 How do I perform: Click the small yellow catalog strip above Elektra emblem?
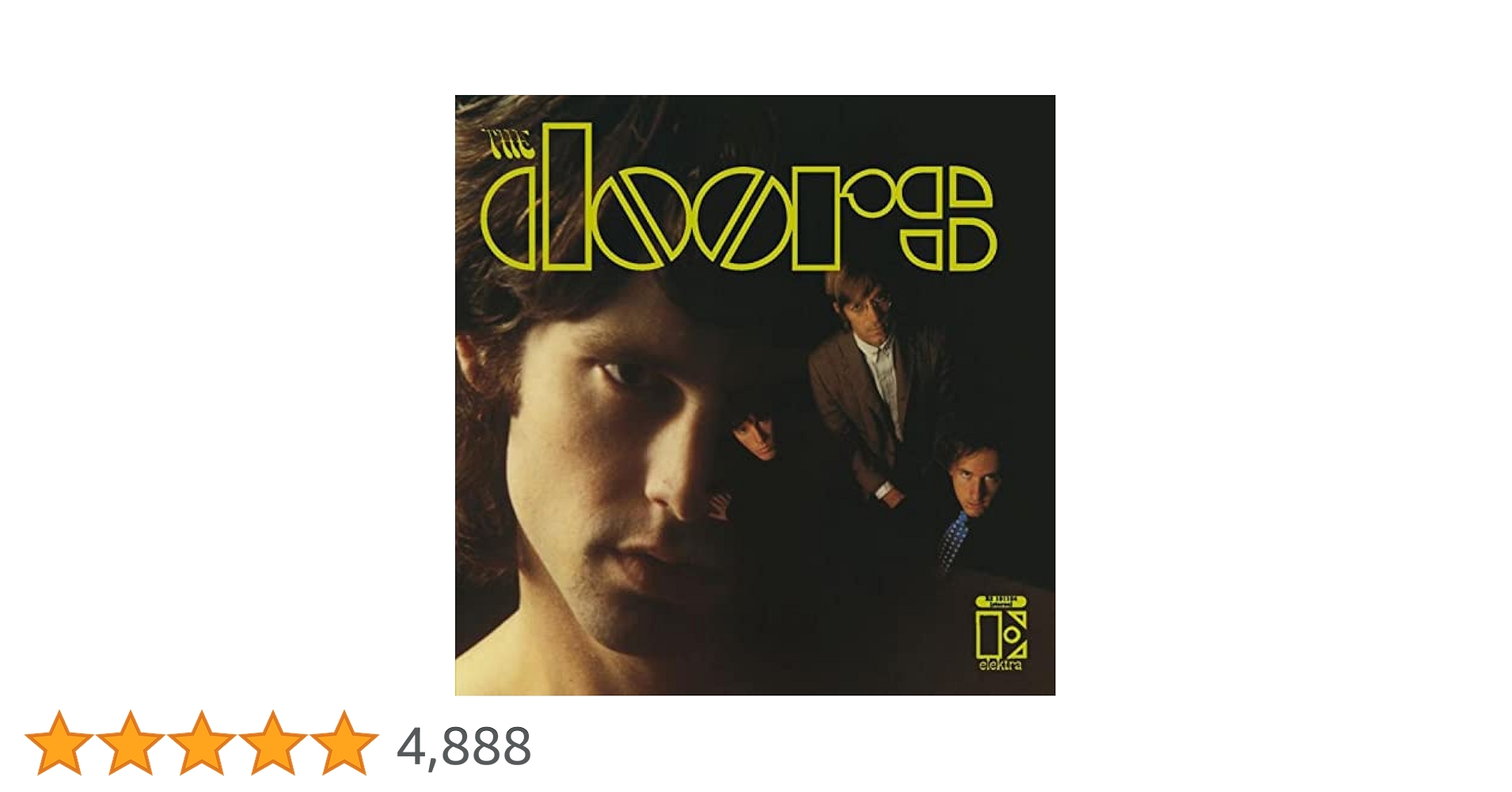(1001, 600)
